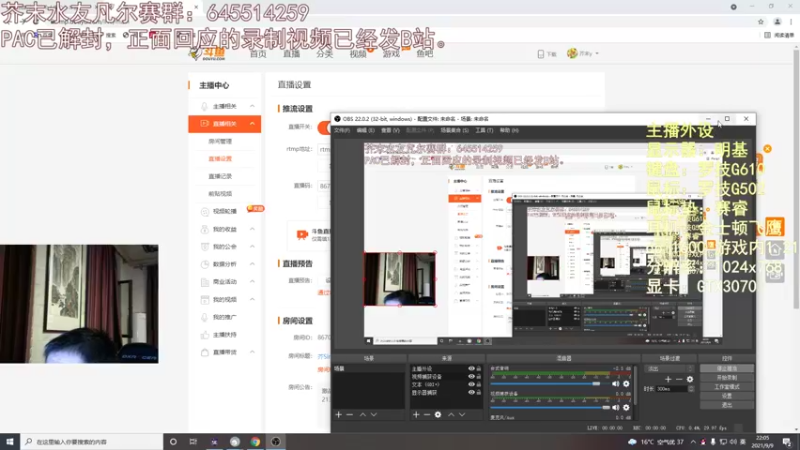800x450 pixels.
Task: Open 设置 button in OBS controls
Action: (727, 396)
